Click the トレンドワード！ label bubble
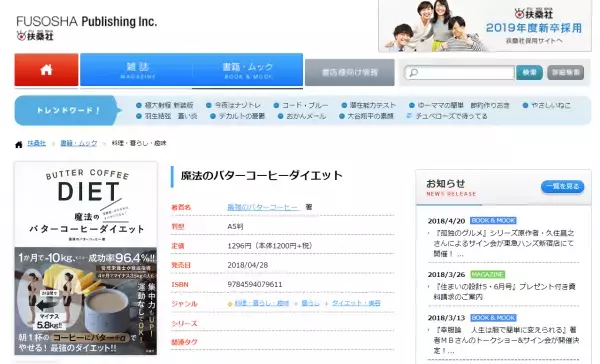The width and height of the screenshot is (600, 364). [x=68, y=110]
